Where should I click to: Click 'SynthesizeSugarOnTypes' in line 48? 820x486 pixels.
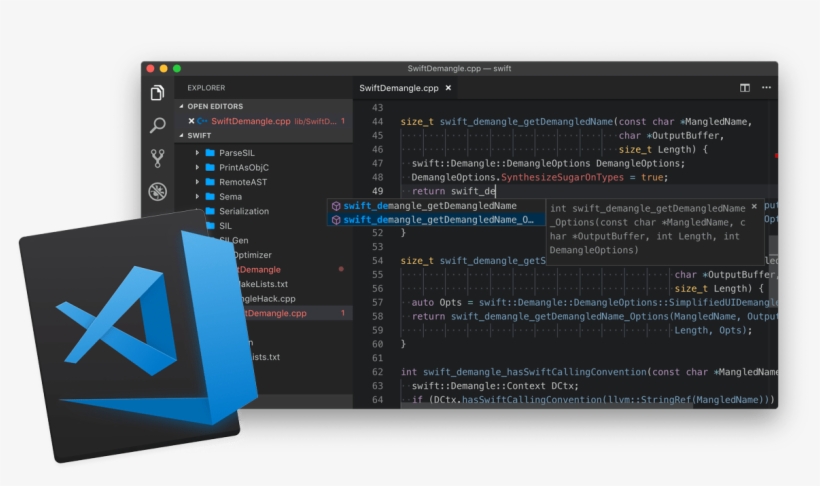tap(562, 177)
